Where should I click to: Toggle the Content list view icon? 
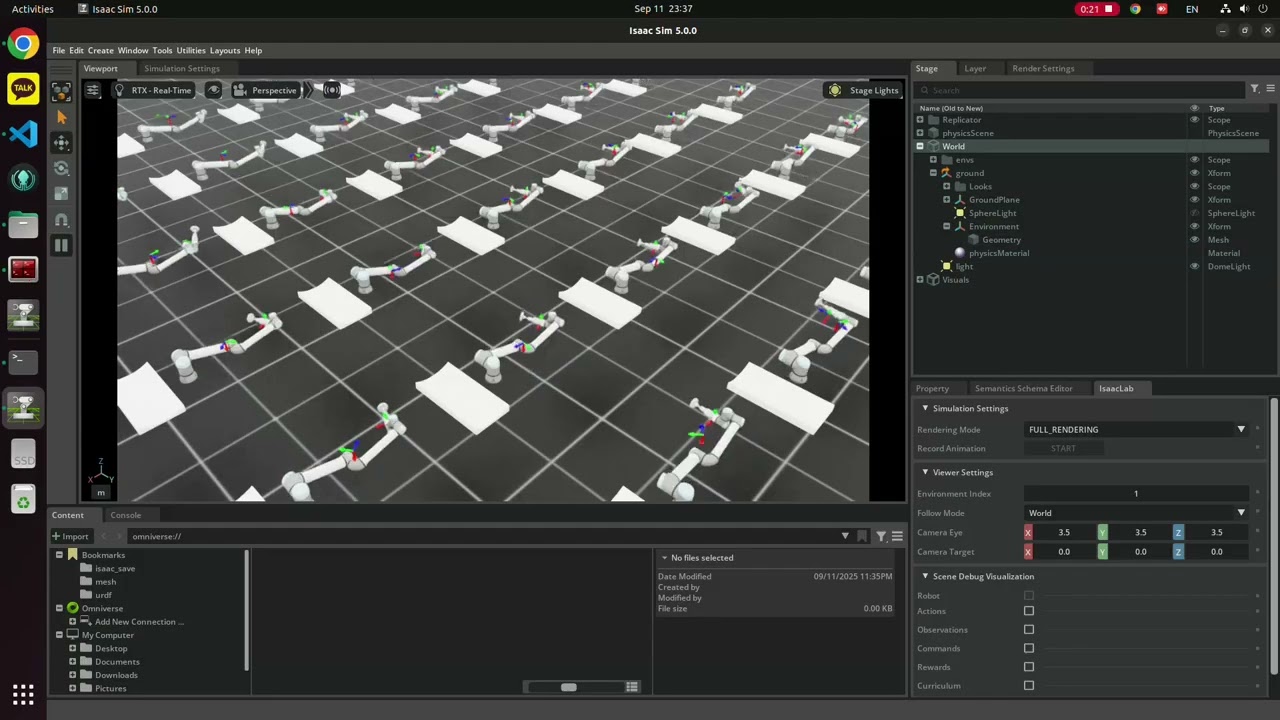tap(632, 687)
